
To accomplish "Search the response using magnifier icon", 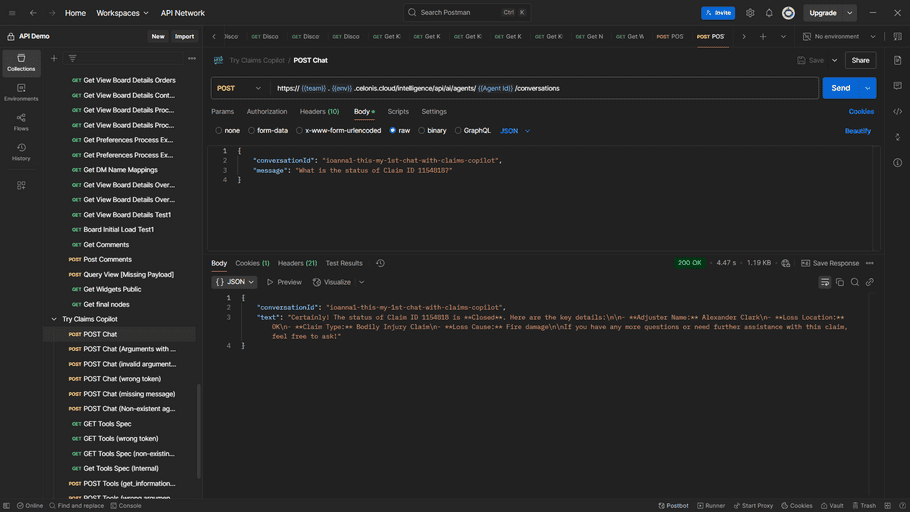I will coord(855,282).
